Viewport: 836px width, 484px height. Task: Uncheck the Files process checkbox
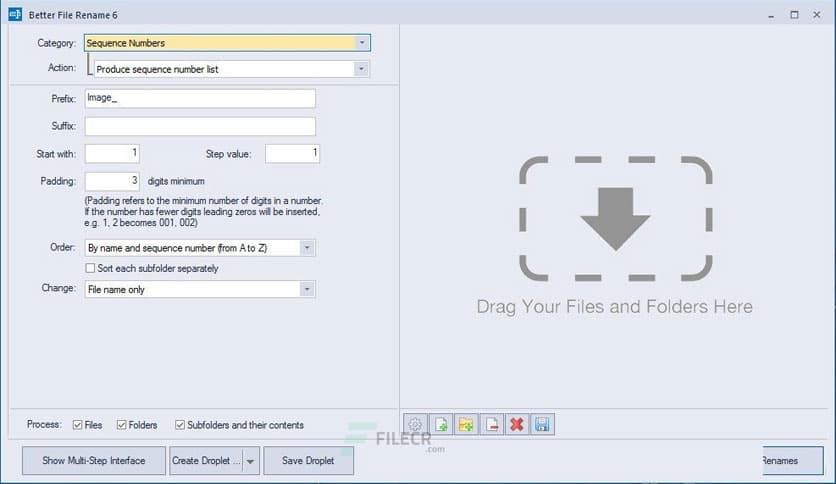[78, 425]
